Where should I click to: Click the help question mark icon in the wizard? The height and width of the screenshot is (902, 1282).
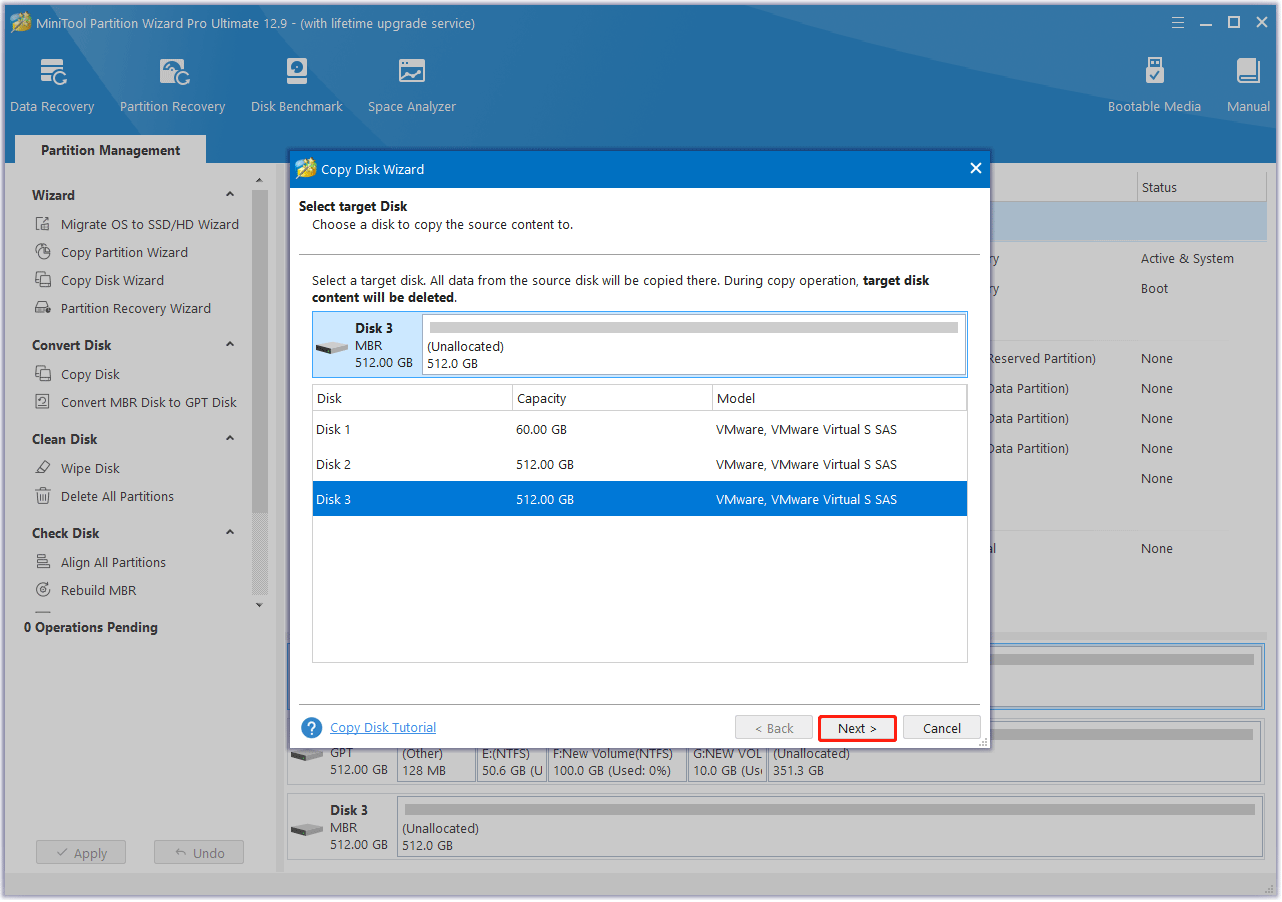click(x=312, y=728)
